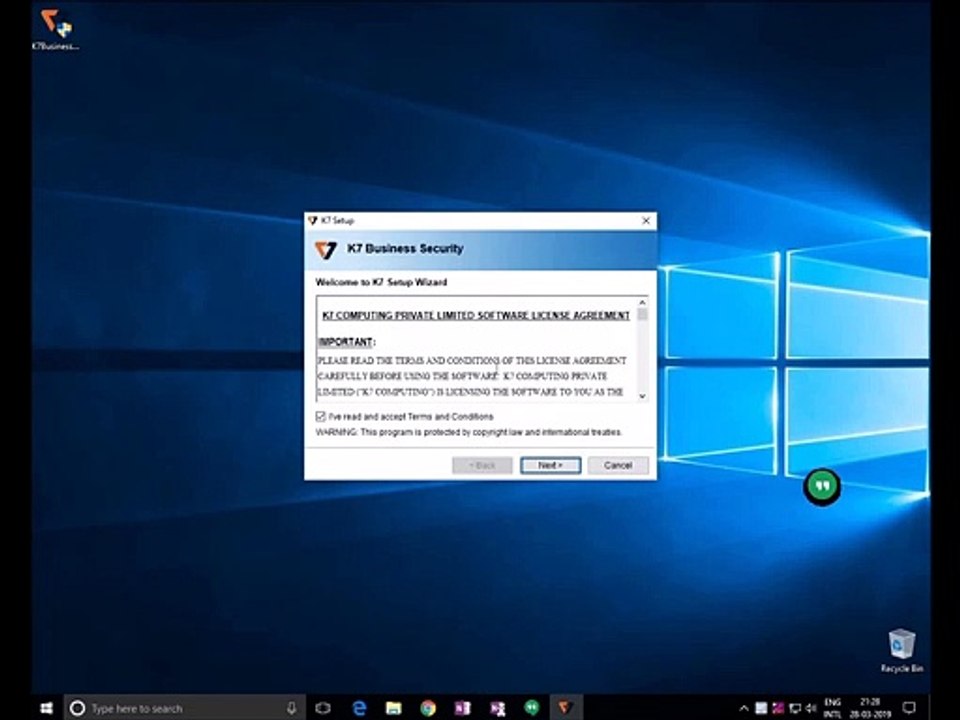The width and height of the screenshot is (960, 720).
Task: Launch Google Chrome from taskbar
Action: click(x=428, y=708)
